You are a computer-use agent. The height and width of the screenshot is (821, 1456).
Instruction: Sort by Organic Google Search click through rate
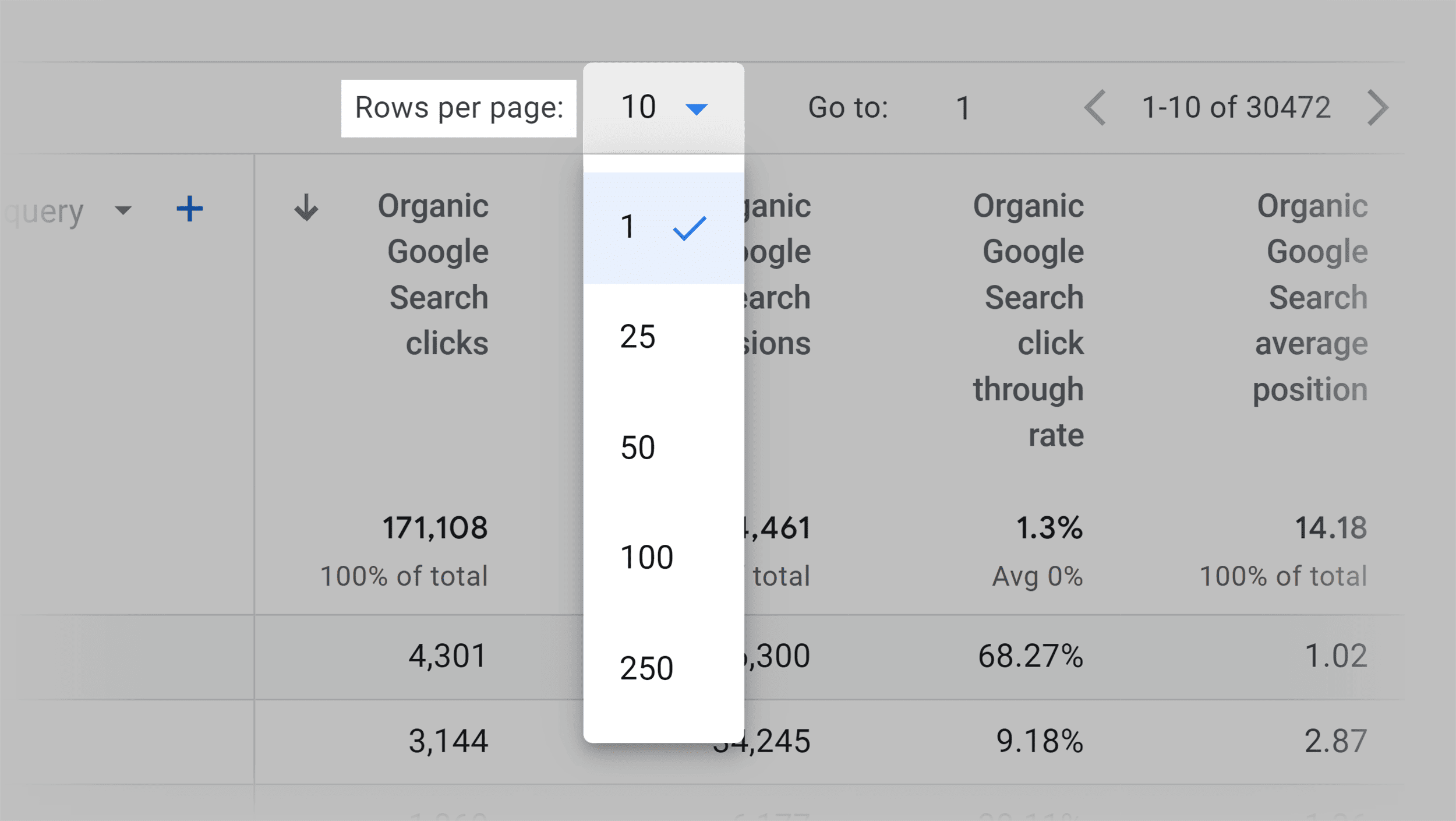pyautogui.click(x=1028, y=320)
